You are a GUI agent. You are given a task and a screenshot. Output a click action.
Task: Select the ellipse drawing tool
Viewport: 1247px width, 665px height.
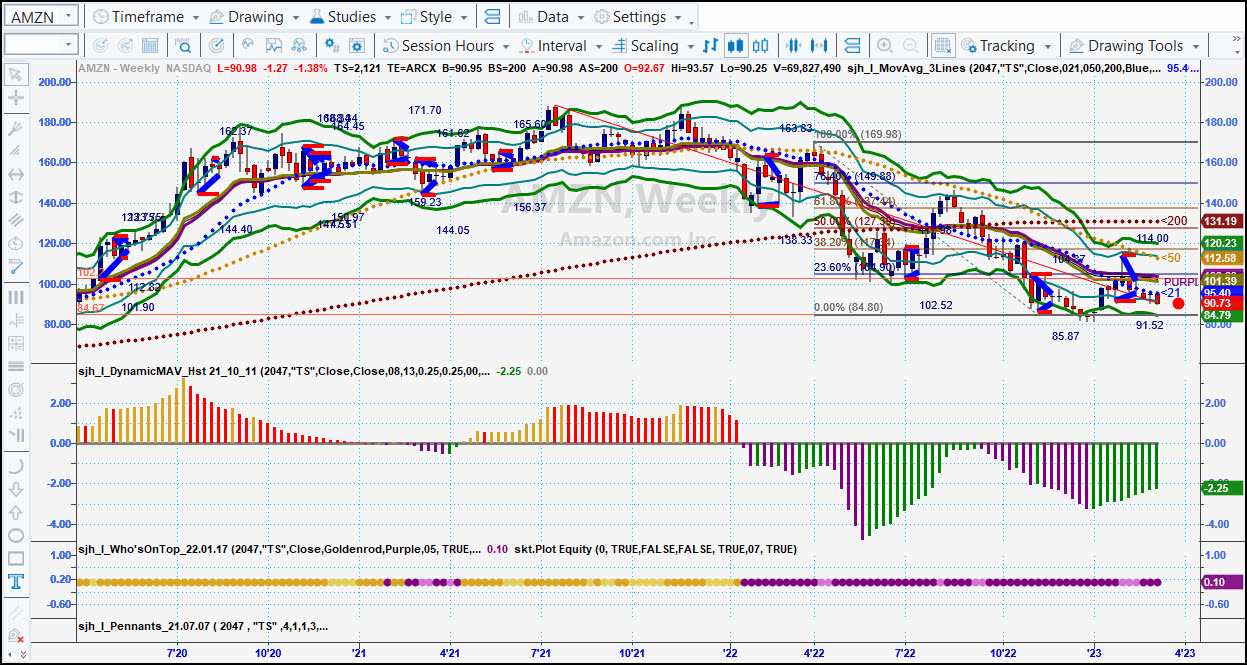(16, 535)
